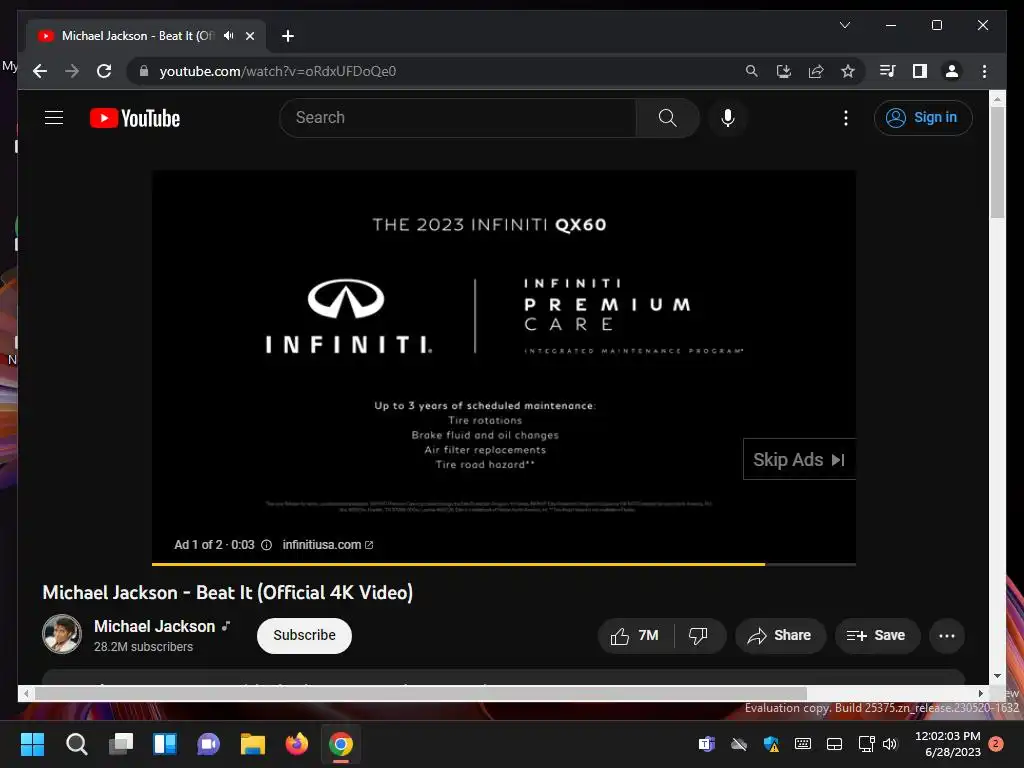Seek on the yellow ad progress bar

click(504, 564)
